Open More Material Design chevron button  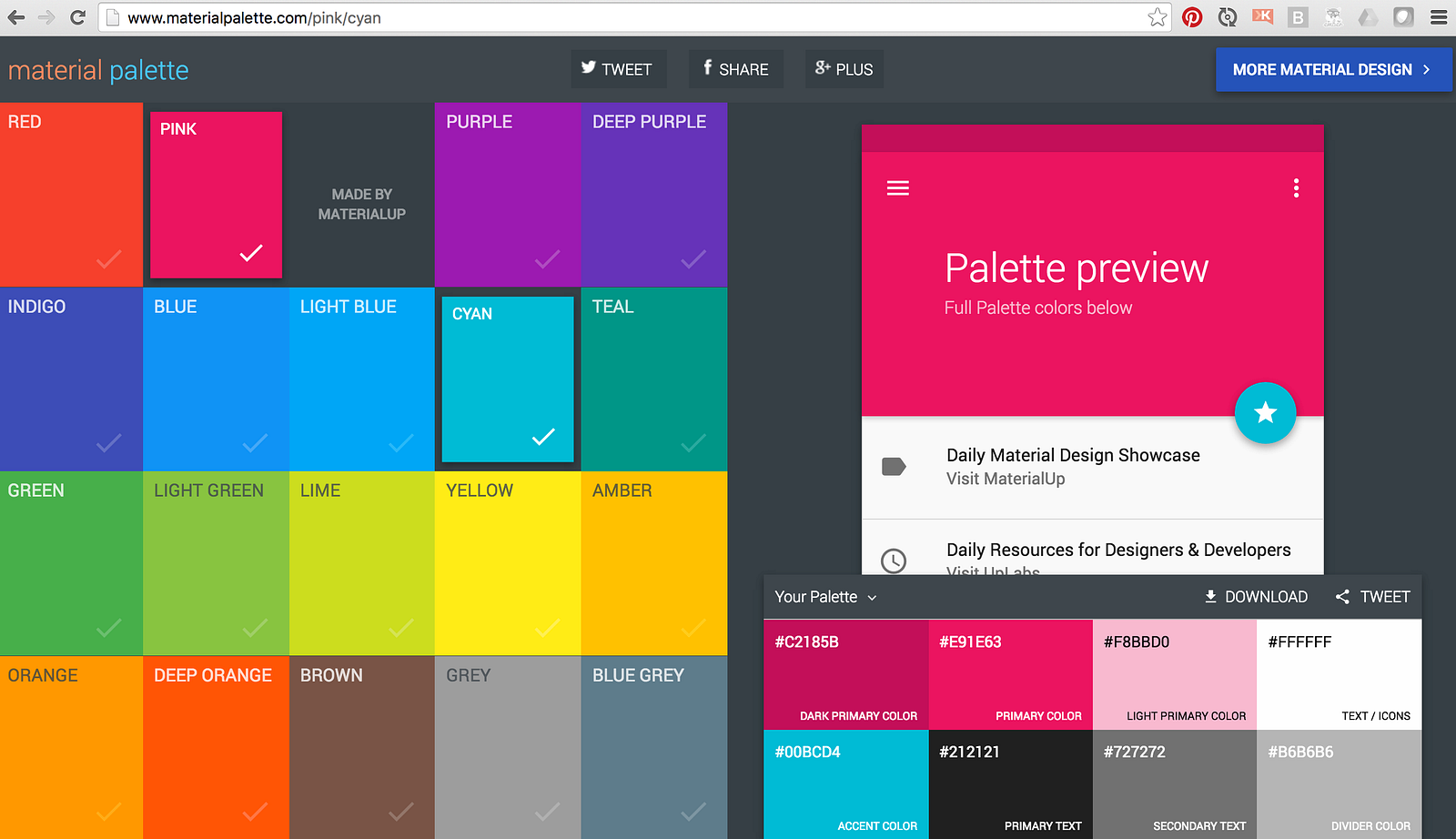1334,69
